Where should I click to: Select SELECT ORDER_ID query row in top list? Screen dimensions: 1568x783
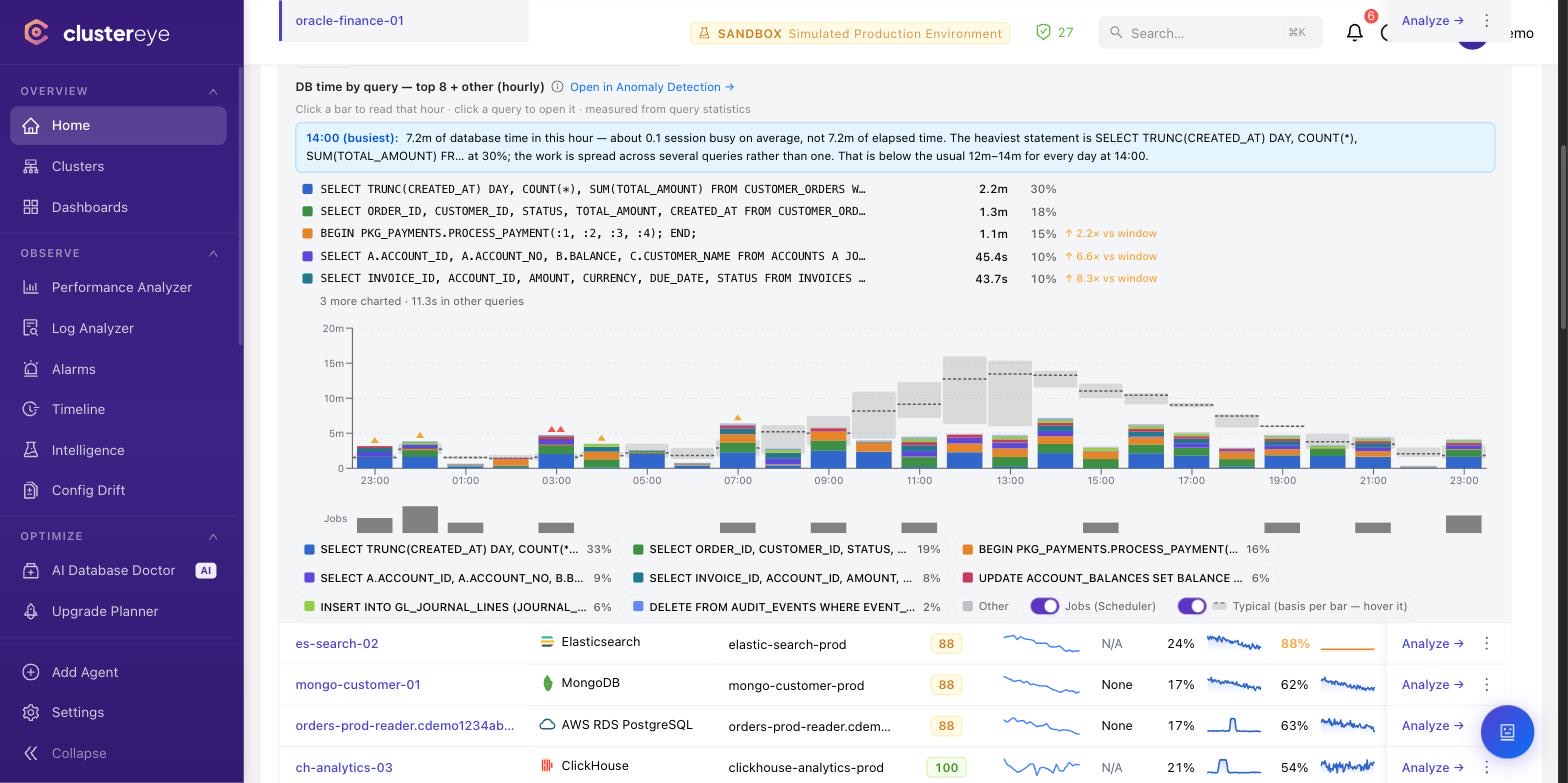coord(730,212)
